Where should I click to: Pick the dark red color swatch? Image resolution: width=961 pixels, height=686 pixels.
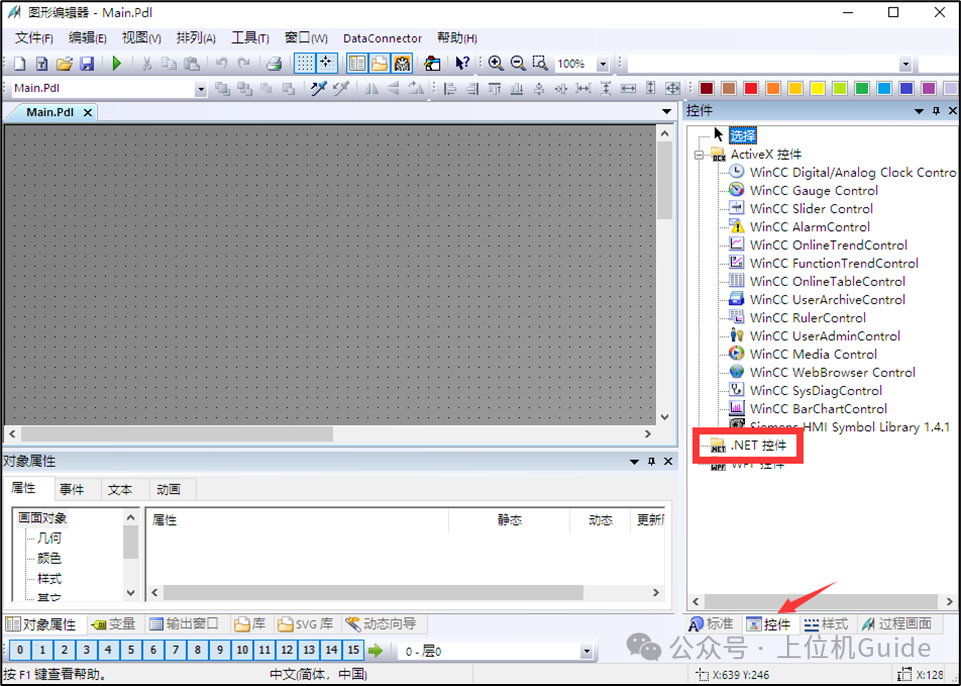tap(707, 88)
